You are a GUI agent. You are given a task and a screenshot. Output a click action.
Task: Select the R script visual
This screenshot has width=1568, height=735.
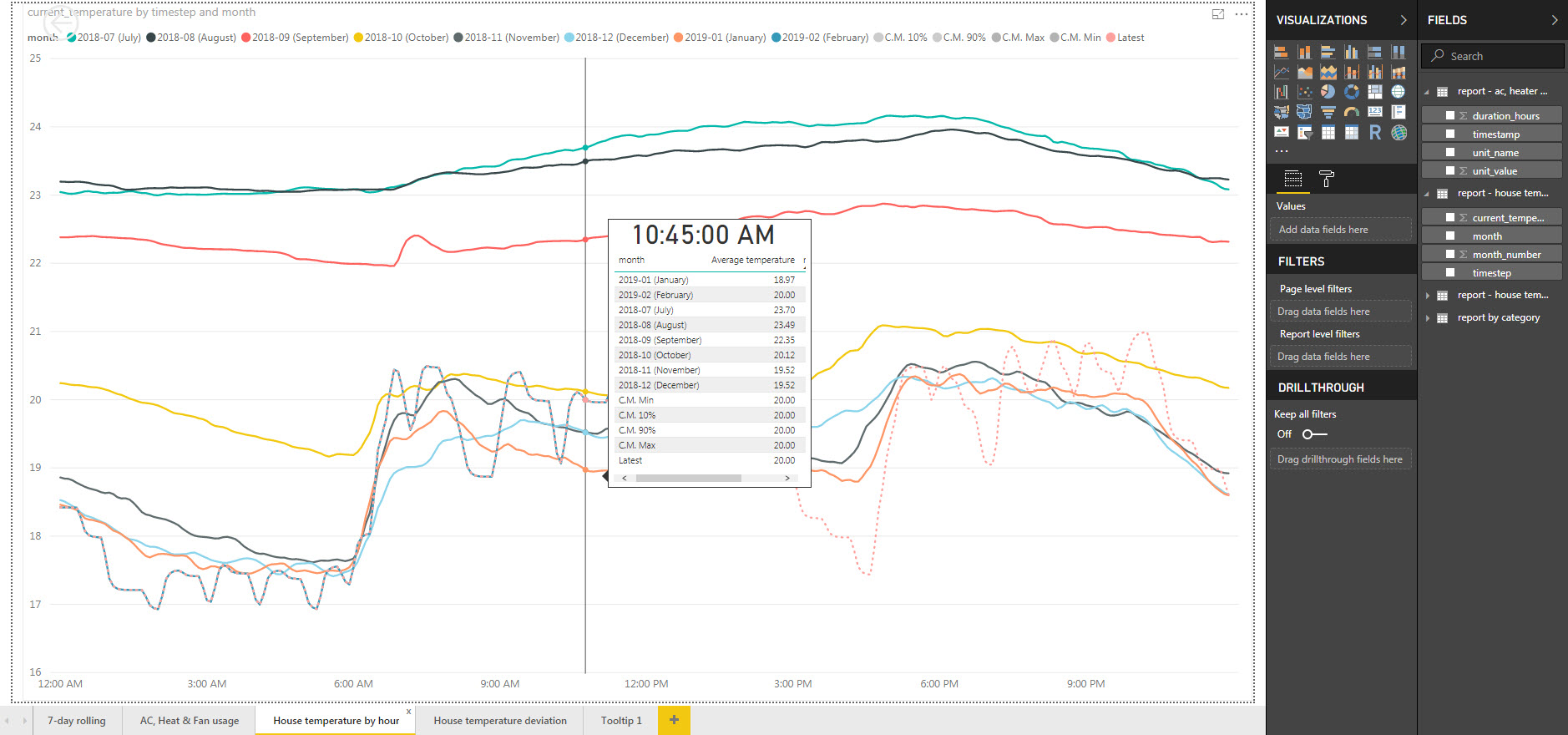pyautogui.click(x=1374, y=132)
